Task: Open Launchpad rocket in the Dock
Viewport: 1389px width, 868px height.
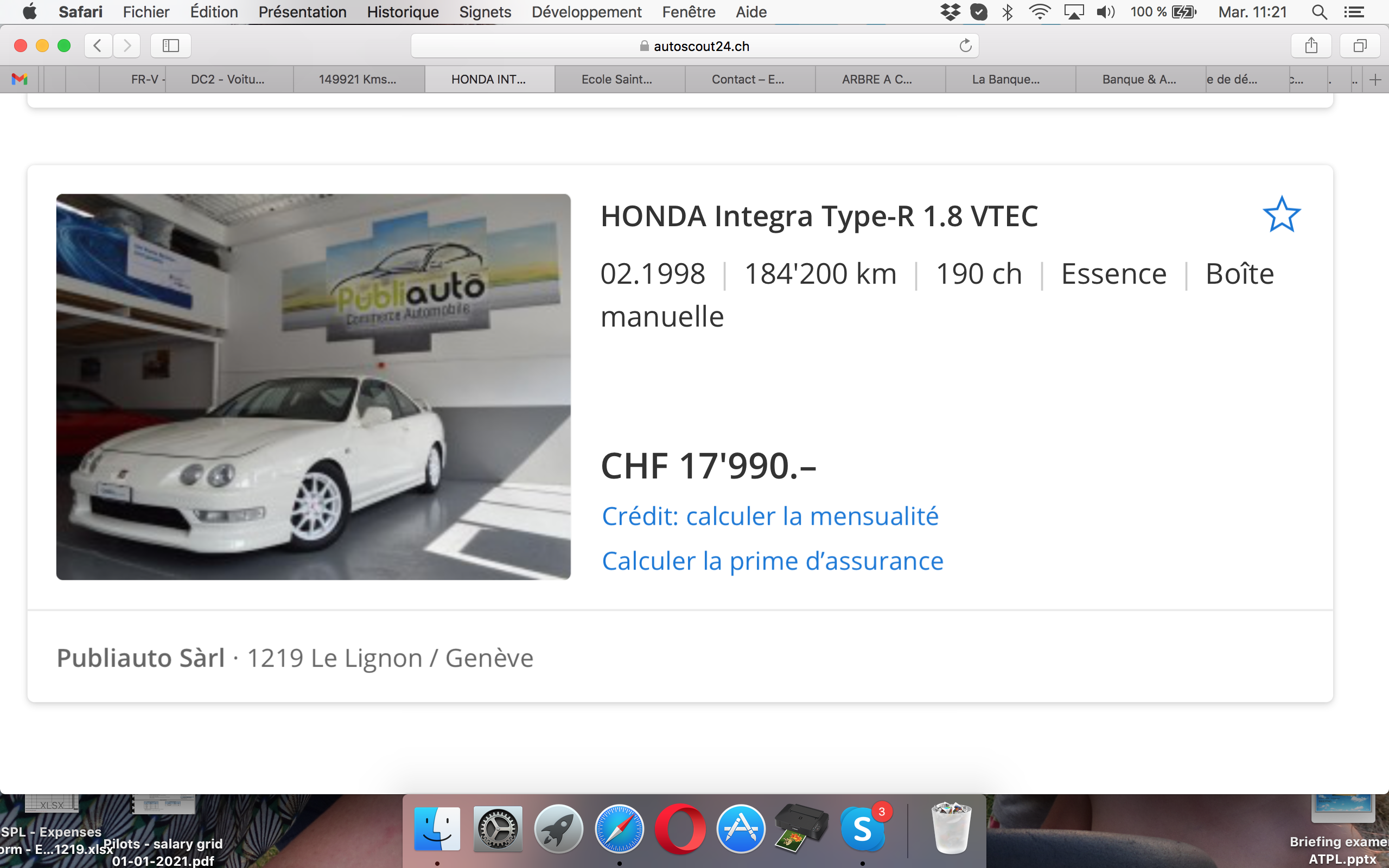Action: click(558, 829)
